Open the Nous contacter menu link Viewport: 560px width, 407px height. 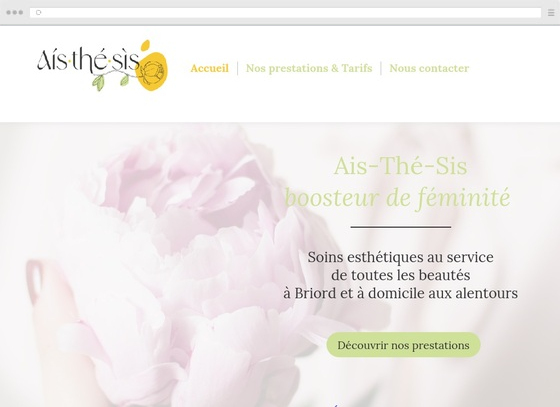429,68
